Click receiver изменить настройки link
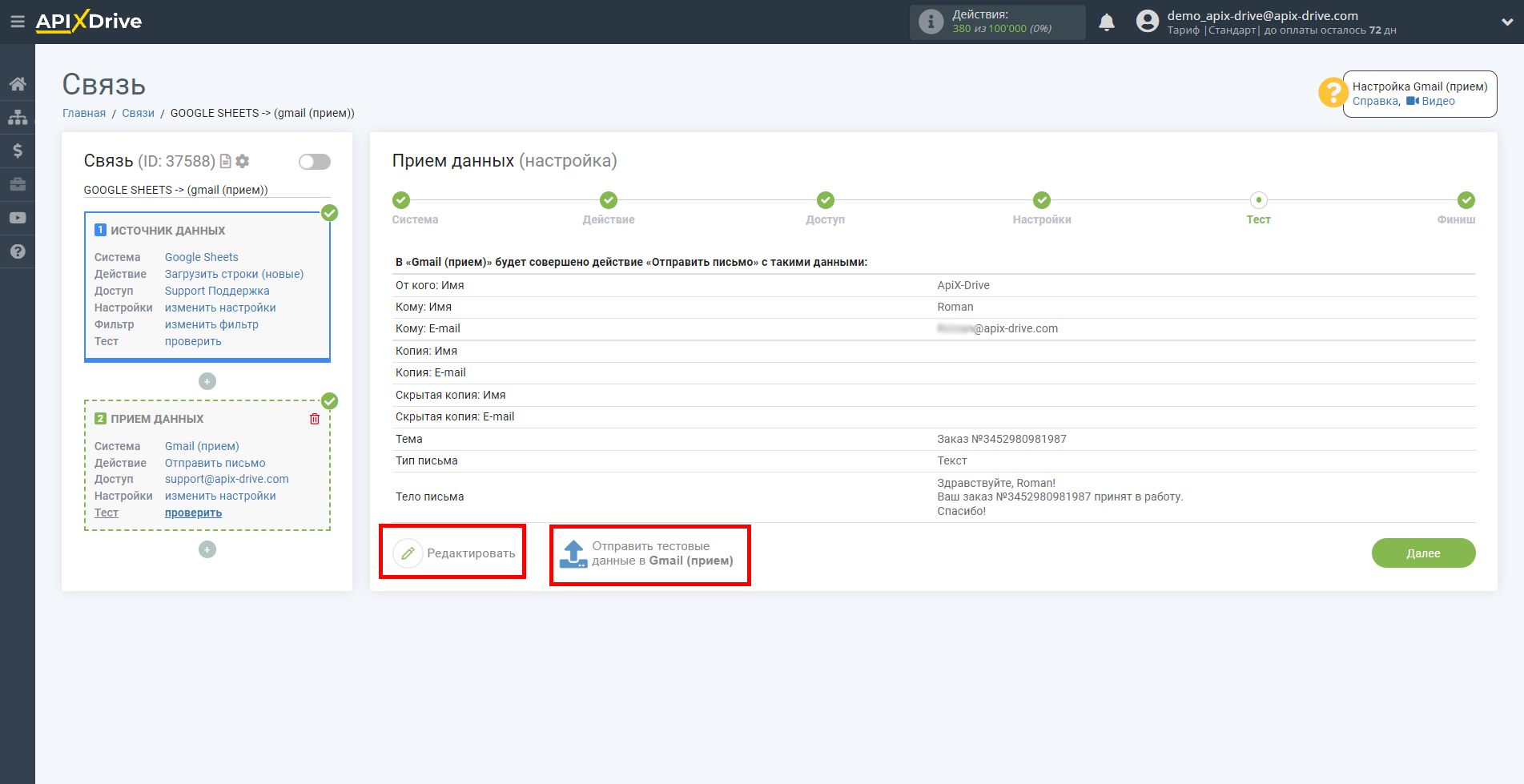Viewport: 1524px width, 784px height. click(x=220, y=496)
